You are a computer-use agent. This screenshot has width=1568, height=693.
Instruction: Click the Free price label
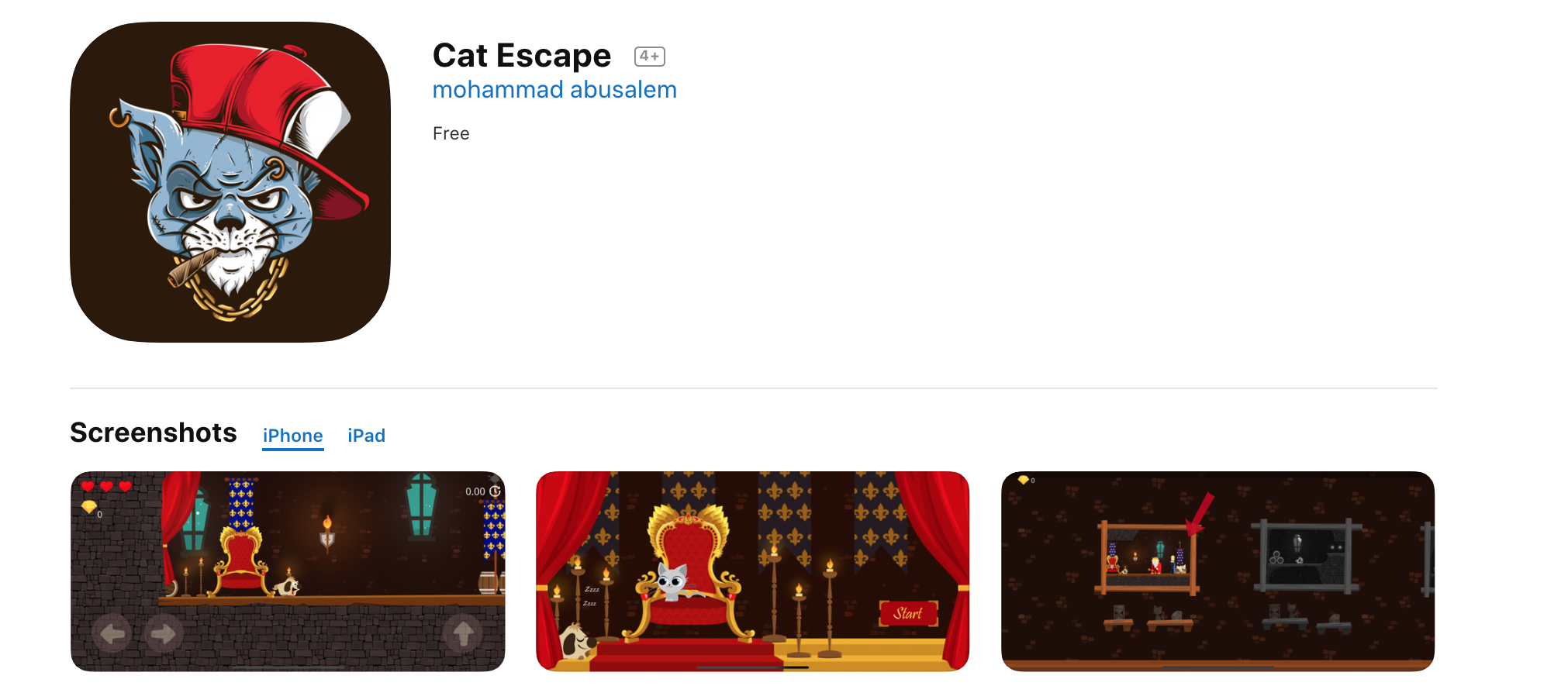pos(451,133)
